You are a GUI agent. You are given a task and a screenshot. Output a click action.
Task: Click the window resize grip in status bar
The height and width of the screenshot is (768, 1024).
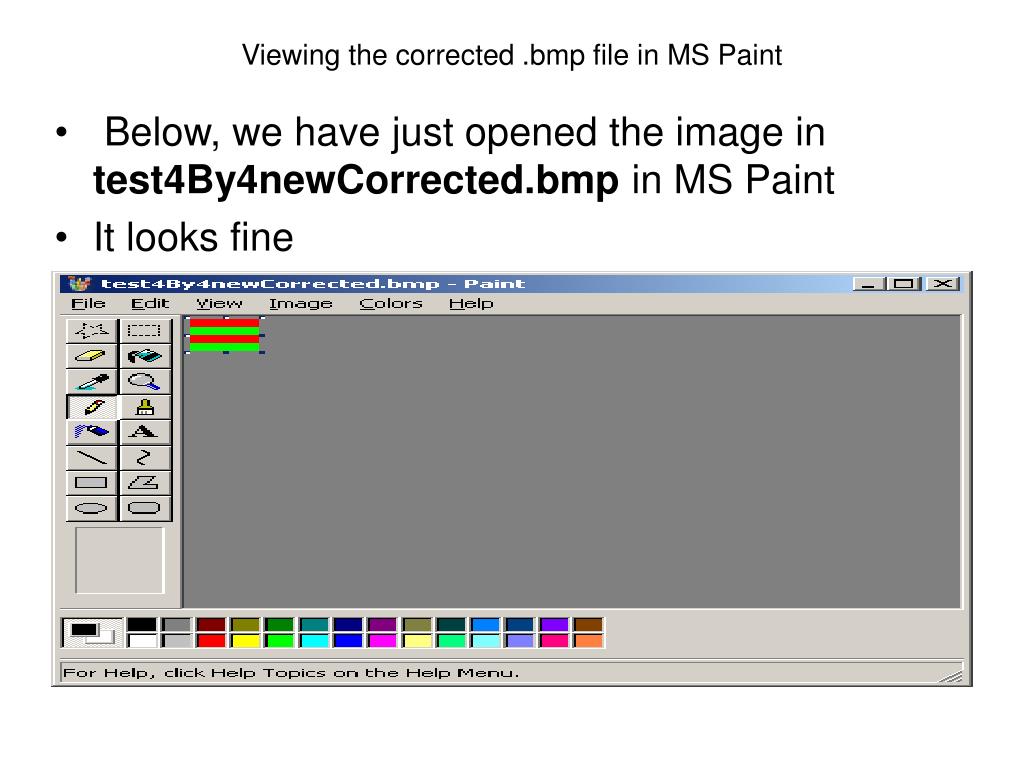(952, 676)
